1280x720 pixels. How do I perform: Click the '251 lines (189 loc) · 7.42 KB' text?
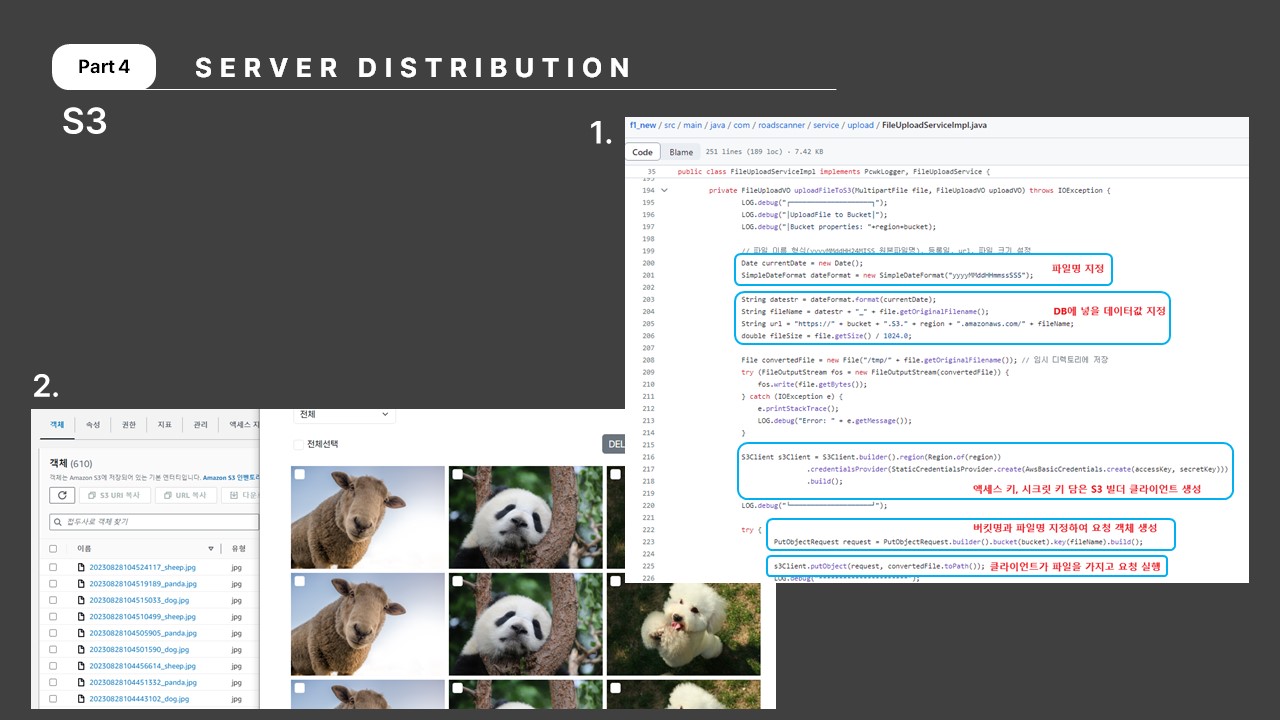click(x=764, y=152)
